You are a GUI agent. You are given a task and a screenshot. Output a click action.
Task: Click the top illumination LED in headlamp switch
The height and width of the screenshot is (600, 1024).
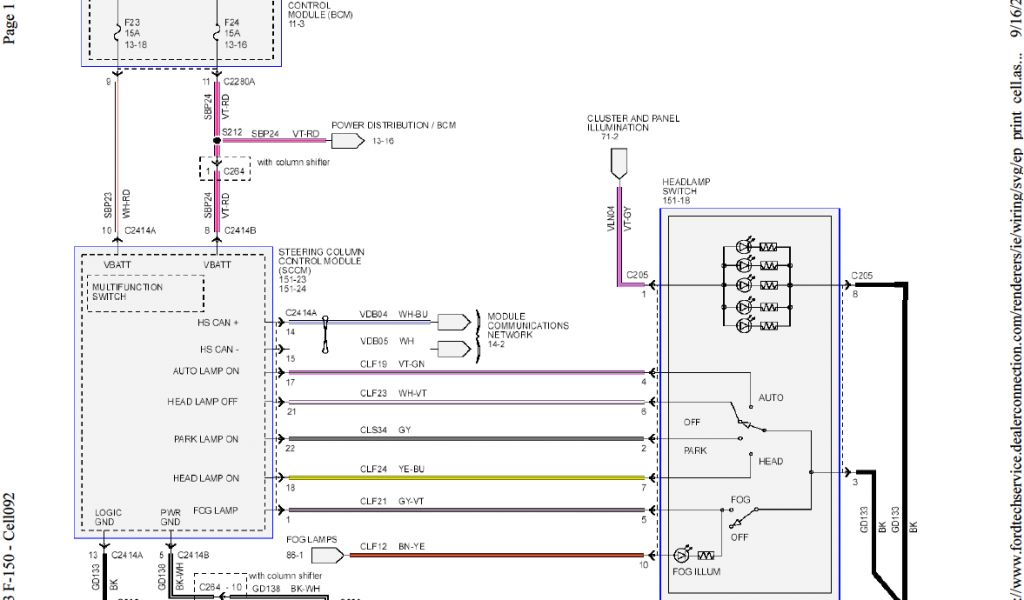(742, 246)
